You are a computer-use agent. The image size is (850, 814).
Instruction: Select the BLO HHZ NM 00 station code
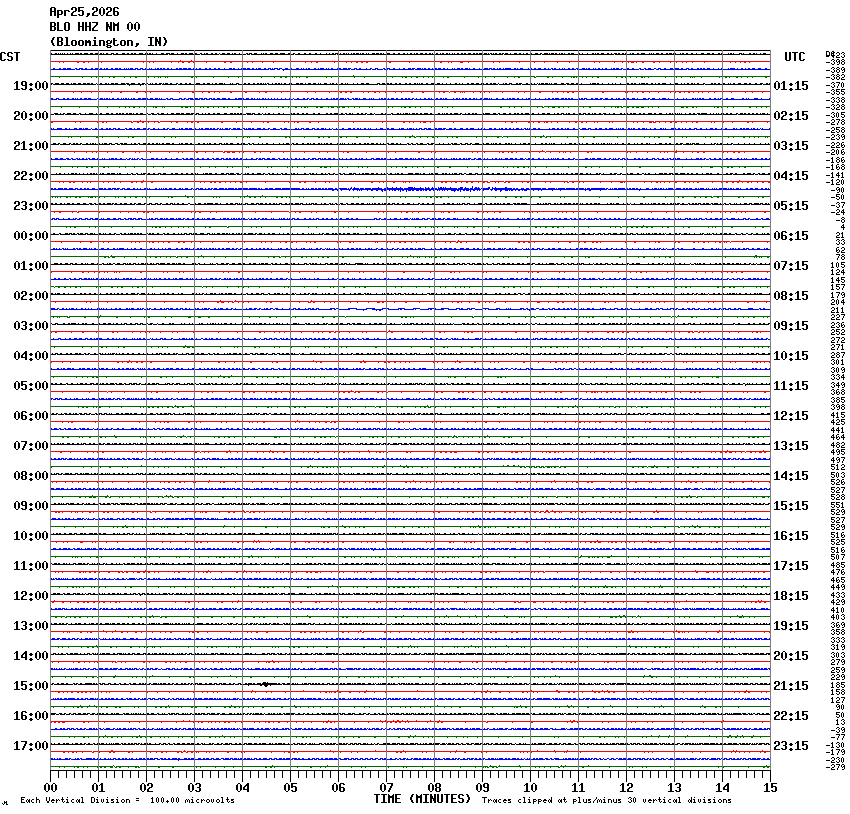pos(95,26)
